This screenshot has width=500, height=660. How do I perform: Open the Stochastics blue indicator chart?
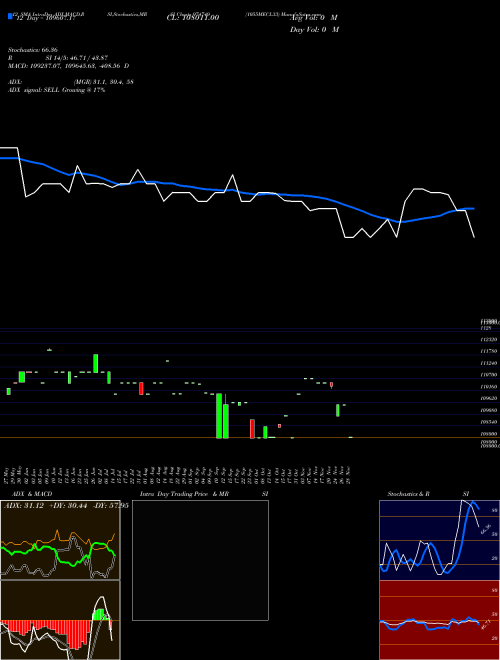click(x=439, y=540)
